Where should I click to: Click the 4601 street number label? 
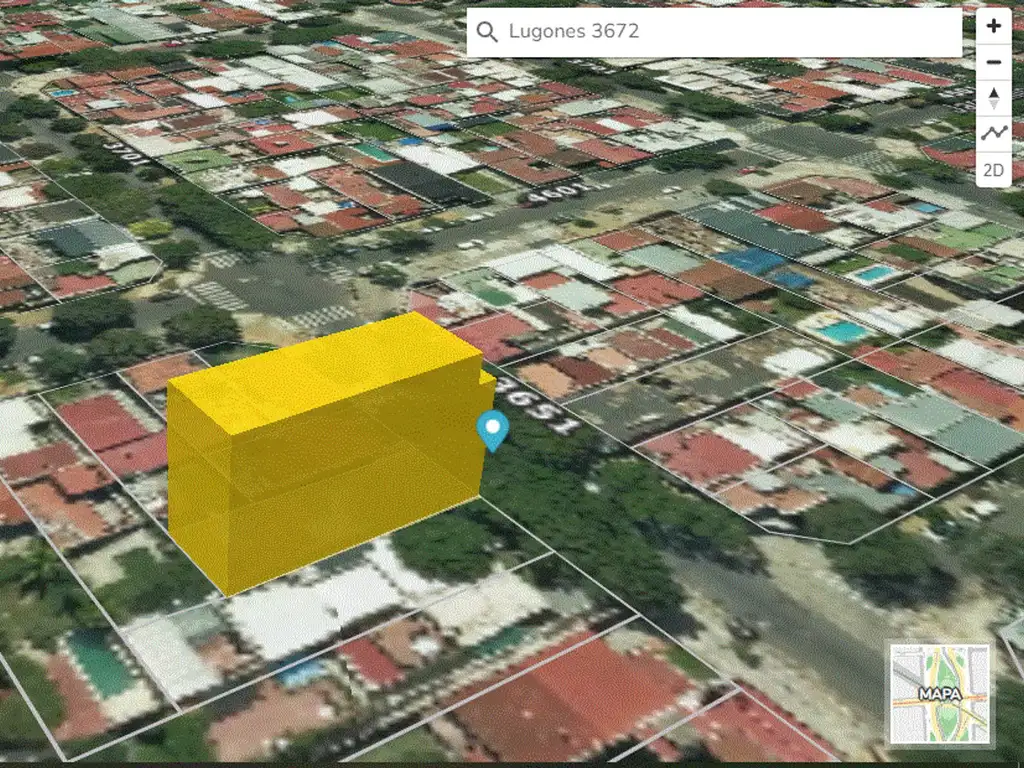point(556,190)
